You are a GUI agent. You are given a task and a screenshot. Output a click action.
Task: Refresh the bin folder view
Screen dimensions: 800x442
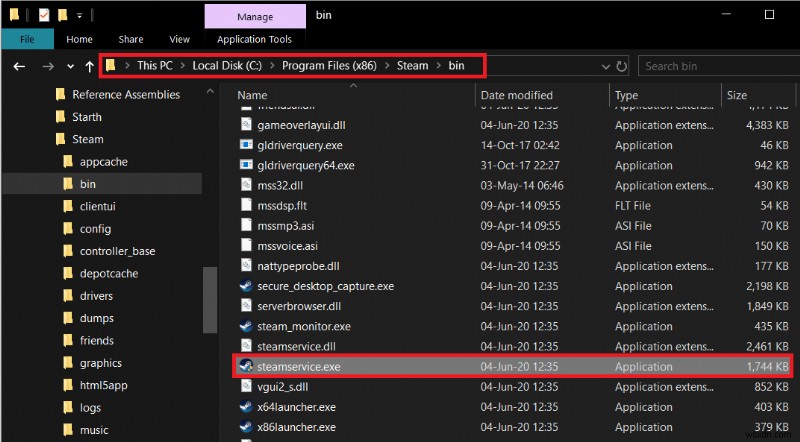click(621, 66)
